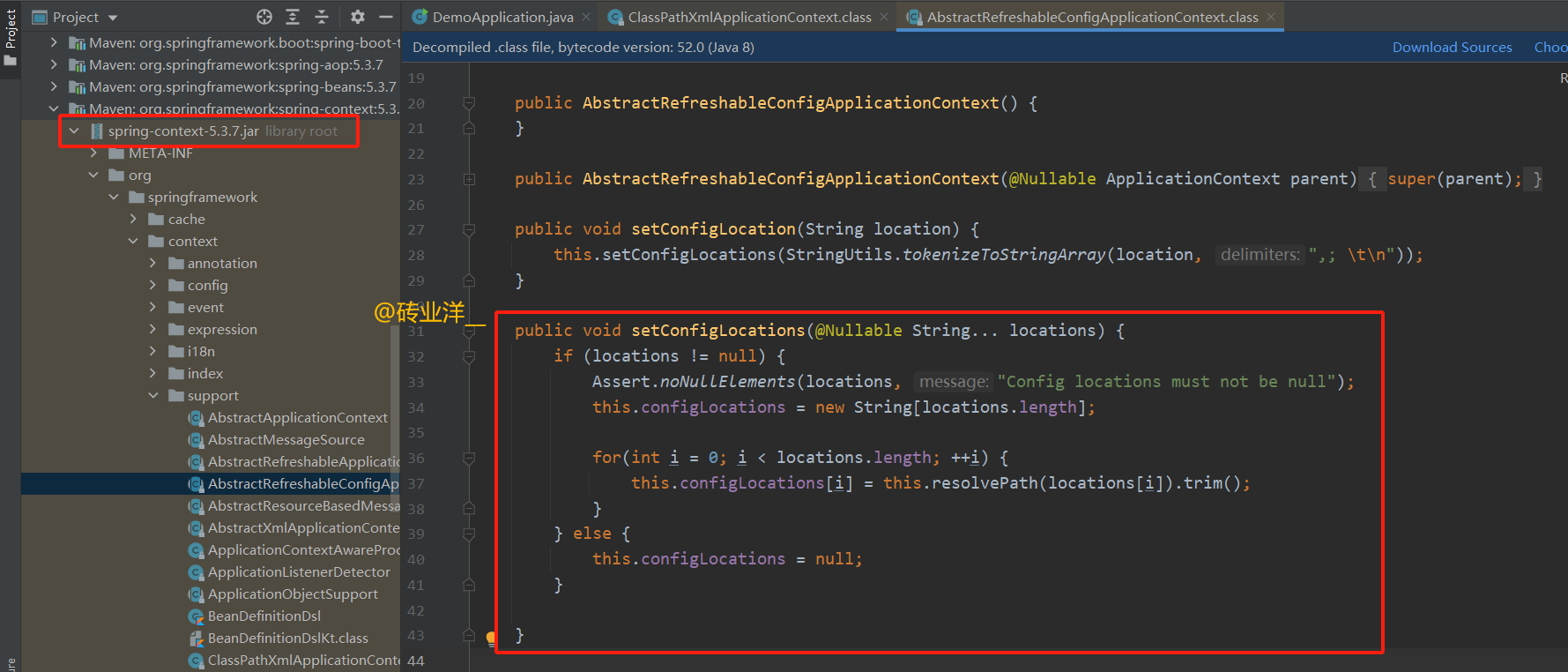Image resolution: width=1568 pixels, height=672 pixels.
Task: Click Expand All in the Project toolbar
Action: coord(293,17)
